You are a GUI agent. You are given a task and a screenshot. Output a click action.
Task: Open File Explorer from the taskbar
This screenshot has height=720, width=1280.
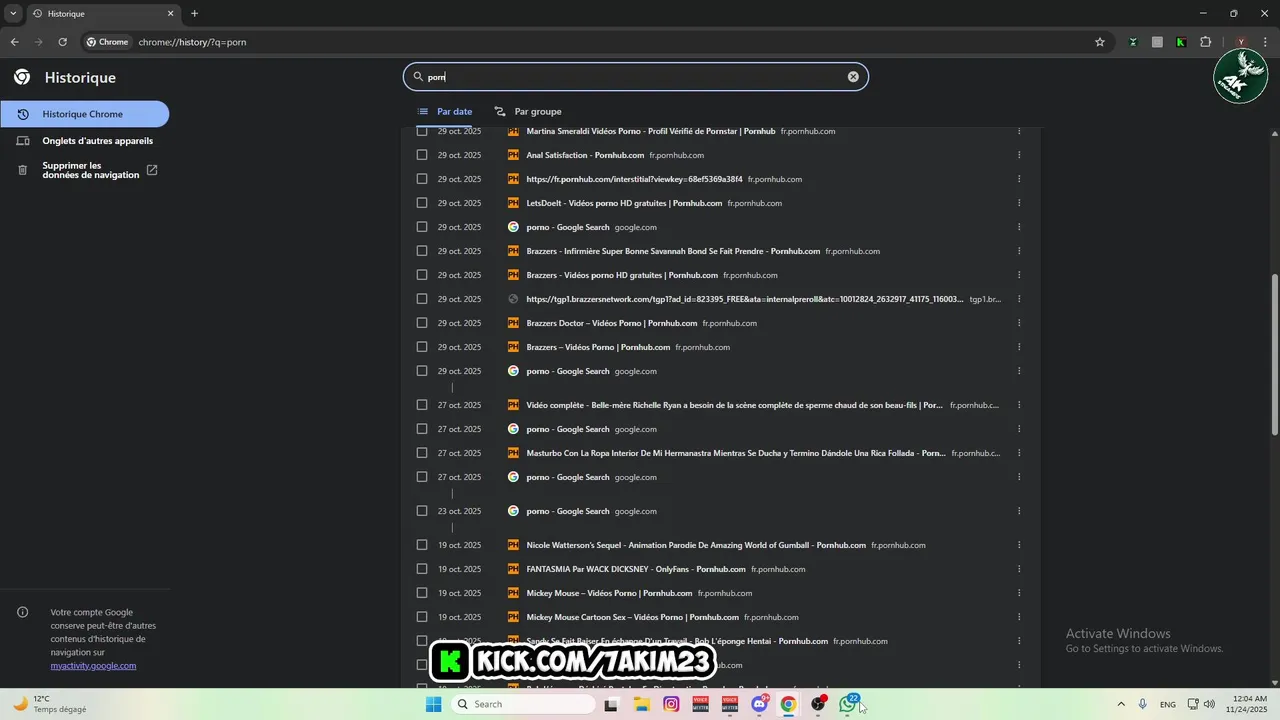point(641,704)
